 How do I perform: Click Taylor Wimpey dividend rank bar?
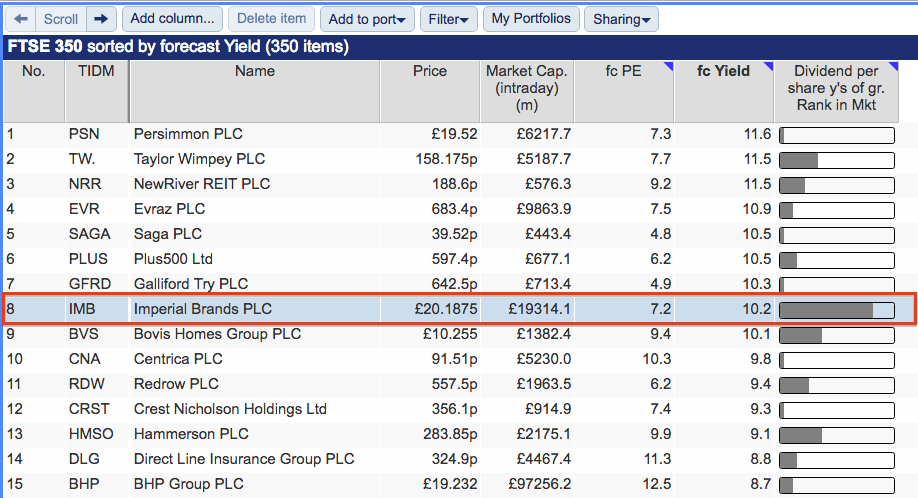coord(837,160)
